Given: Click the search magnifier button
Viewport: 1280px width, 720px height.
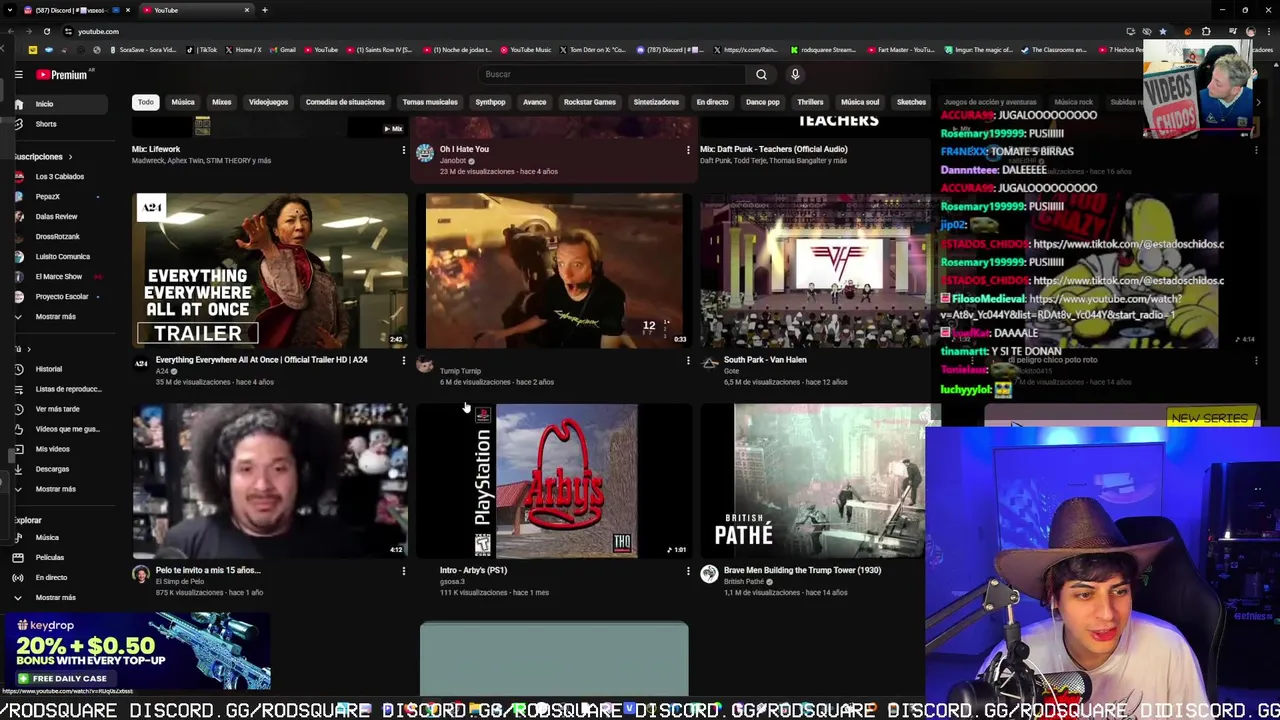Looking at the screenshot, I should tap(761, 74).
